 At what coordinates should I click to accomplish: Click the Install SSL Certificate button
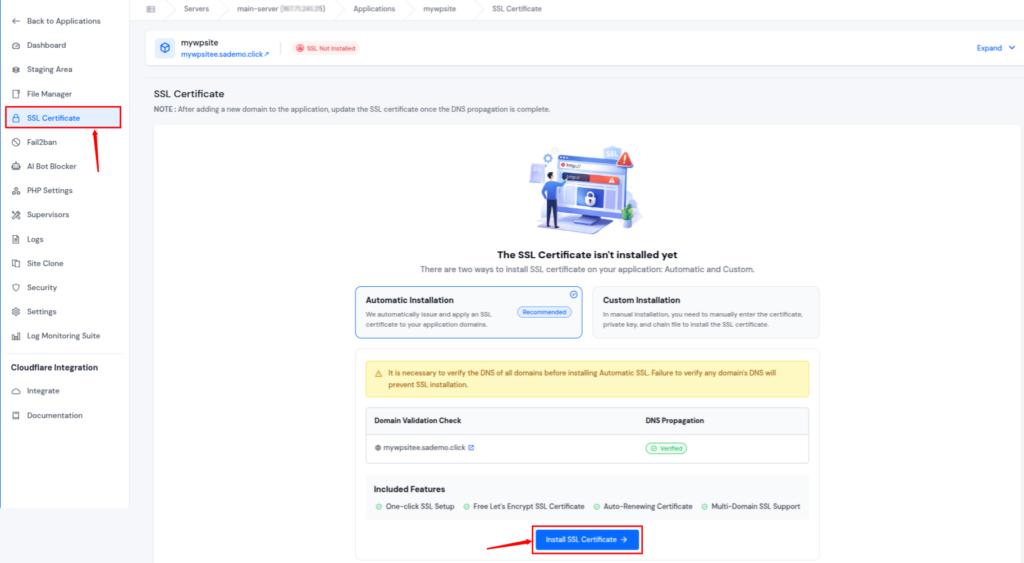[x=586, y=539]
